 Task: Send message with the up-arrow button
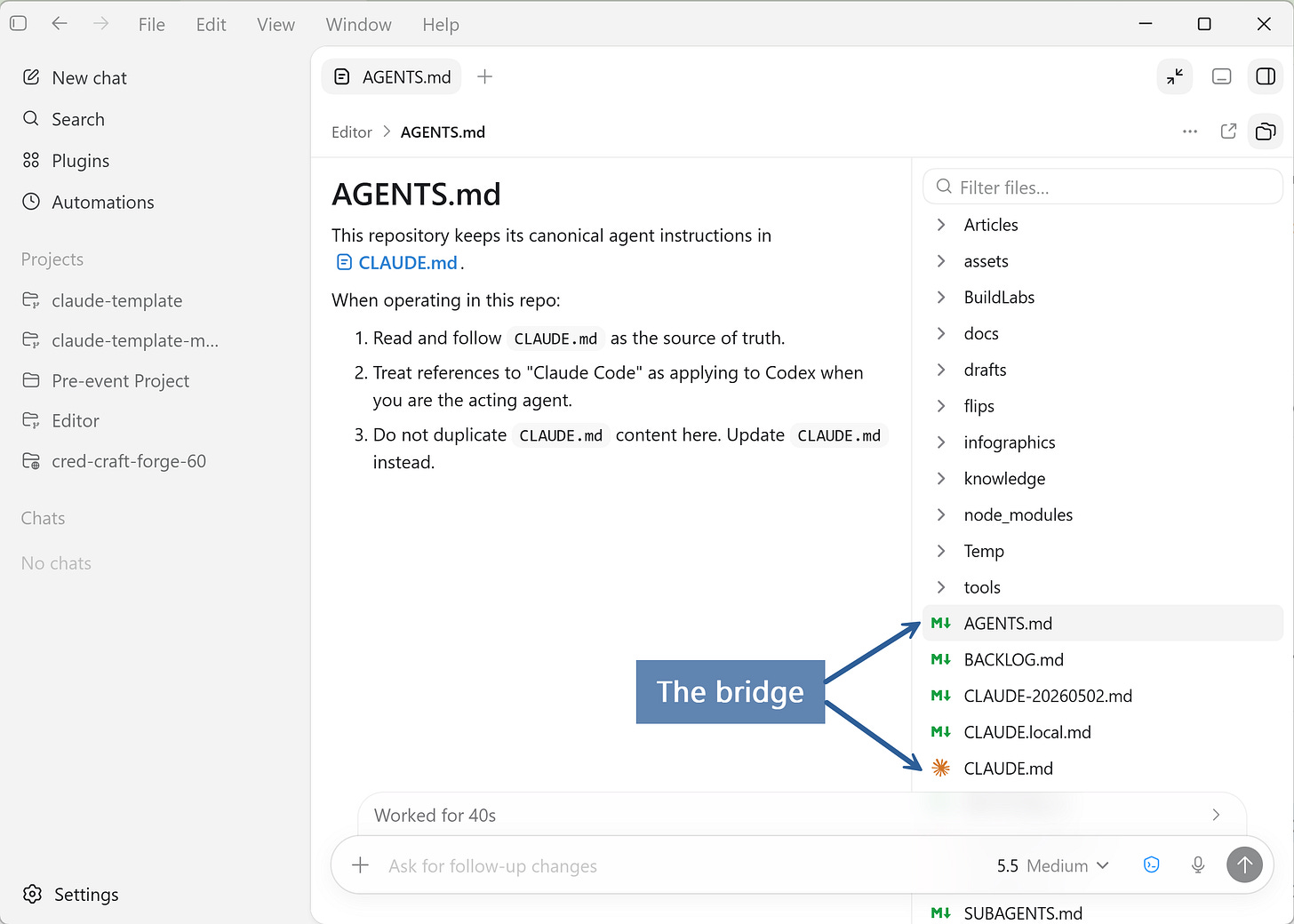pos(1244,864)
